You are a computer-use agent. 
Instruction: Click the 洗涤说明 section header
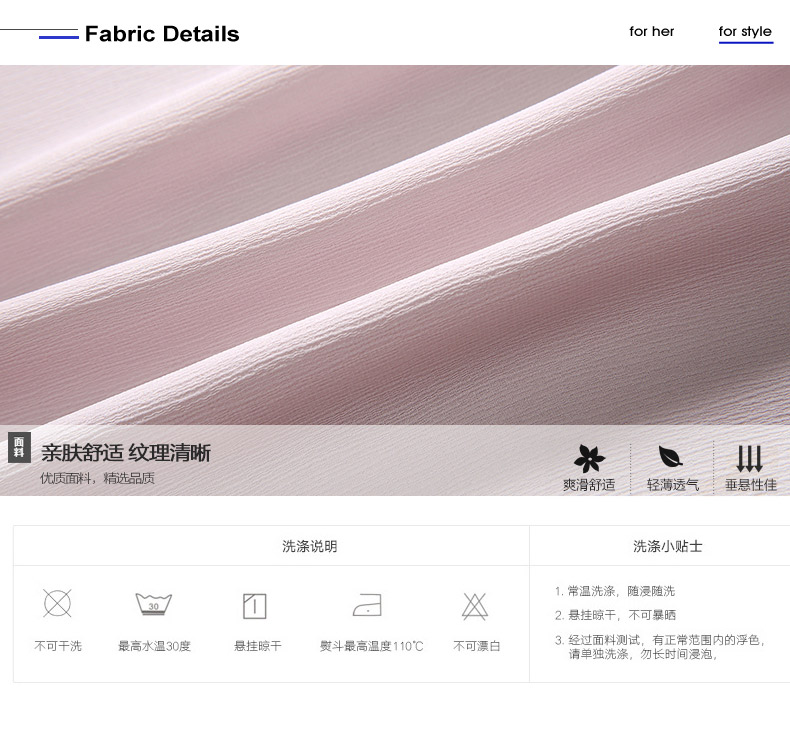pyautogui.click(x=309, y=546)
